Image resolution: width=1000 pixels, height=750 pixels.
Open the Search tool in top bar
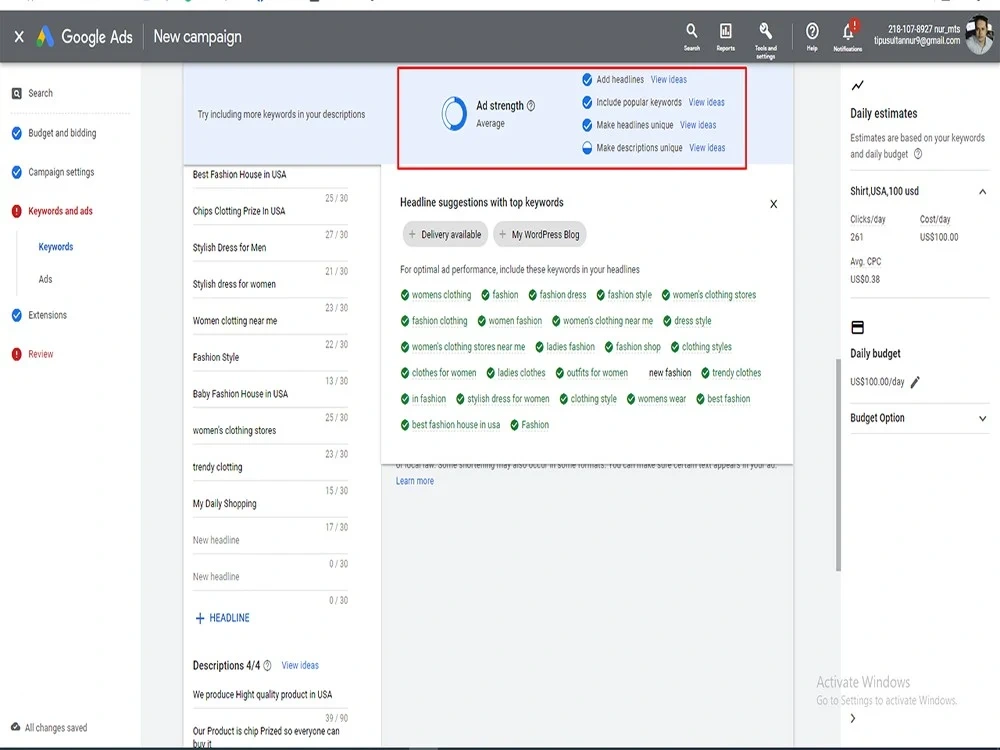(691, 36)
